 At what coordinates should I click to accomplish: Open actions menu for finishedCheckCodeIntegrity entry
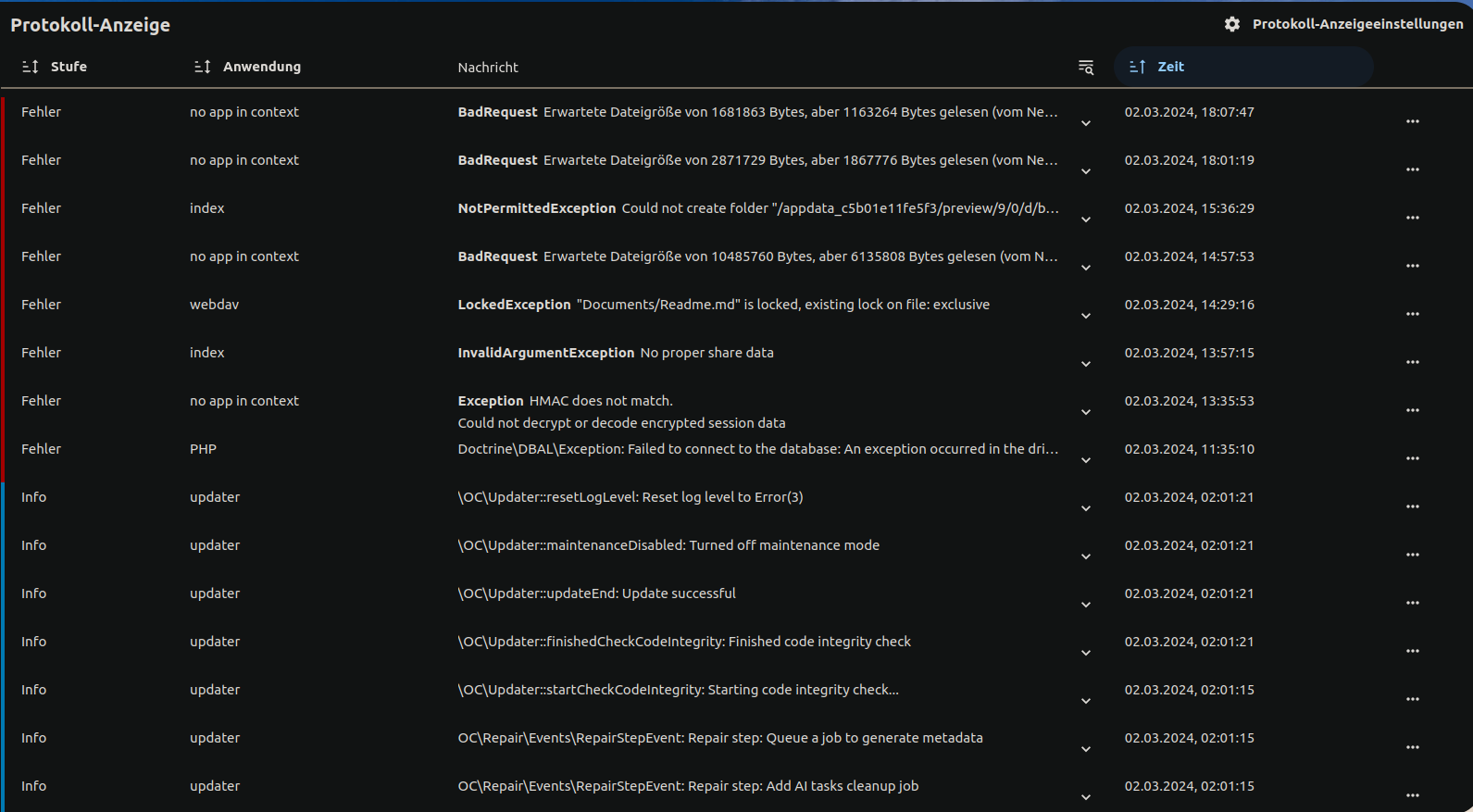click(x=1413, y=651)
